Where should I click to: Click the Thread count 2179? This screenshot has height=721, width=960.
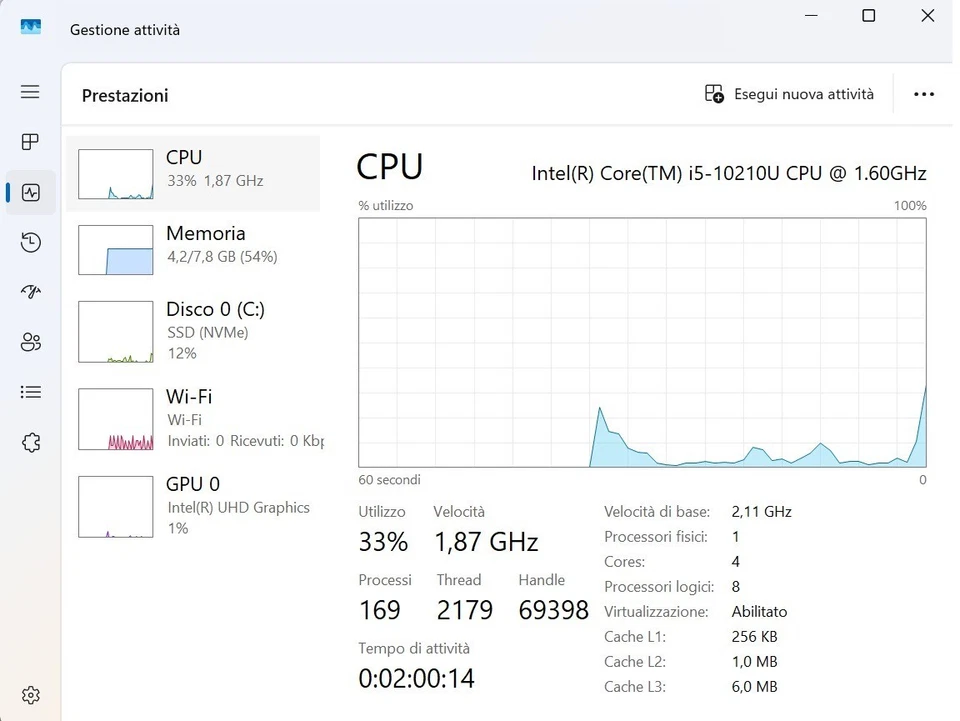[465, 610]
